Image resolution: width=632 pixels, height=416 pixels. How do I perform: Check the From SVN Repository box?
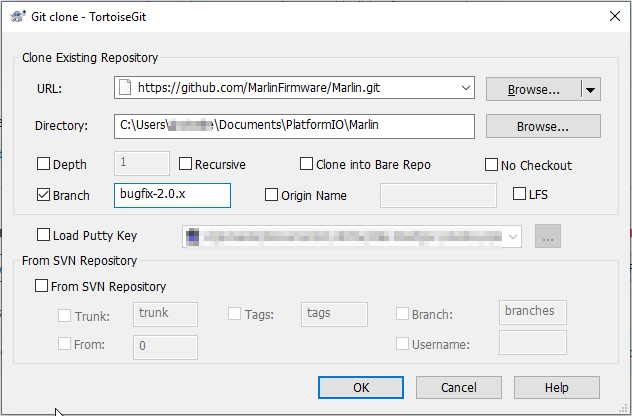point(42,287)
